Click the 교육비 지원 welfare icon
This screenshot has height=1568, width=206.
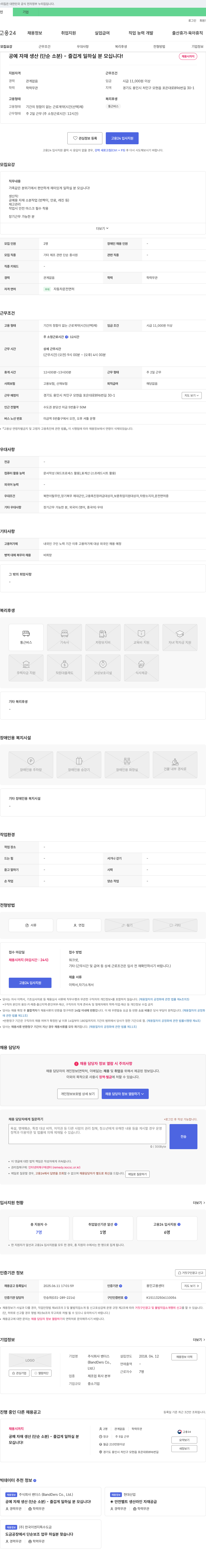tap(141, 637)
